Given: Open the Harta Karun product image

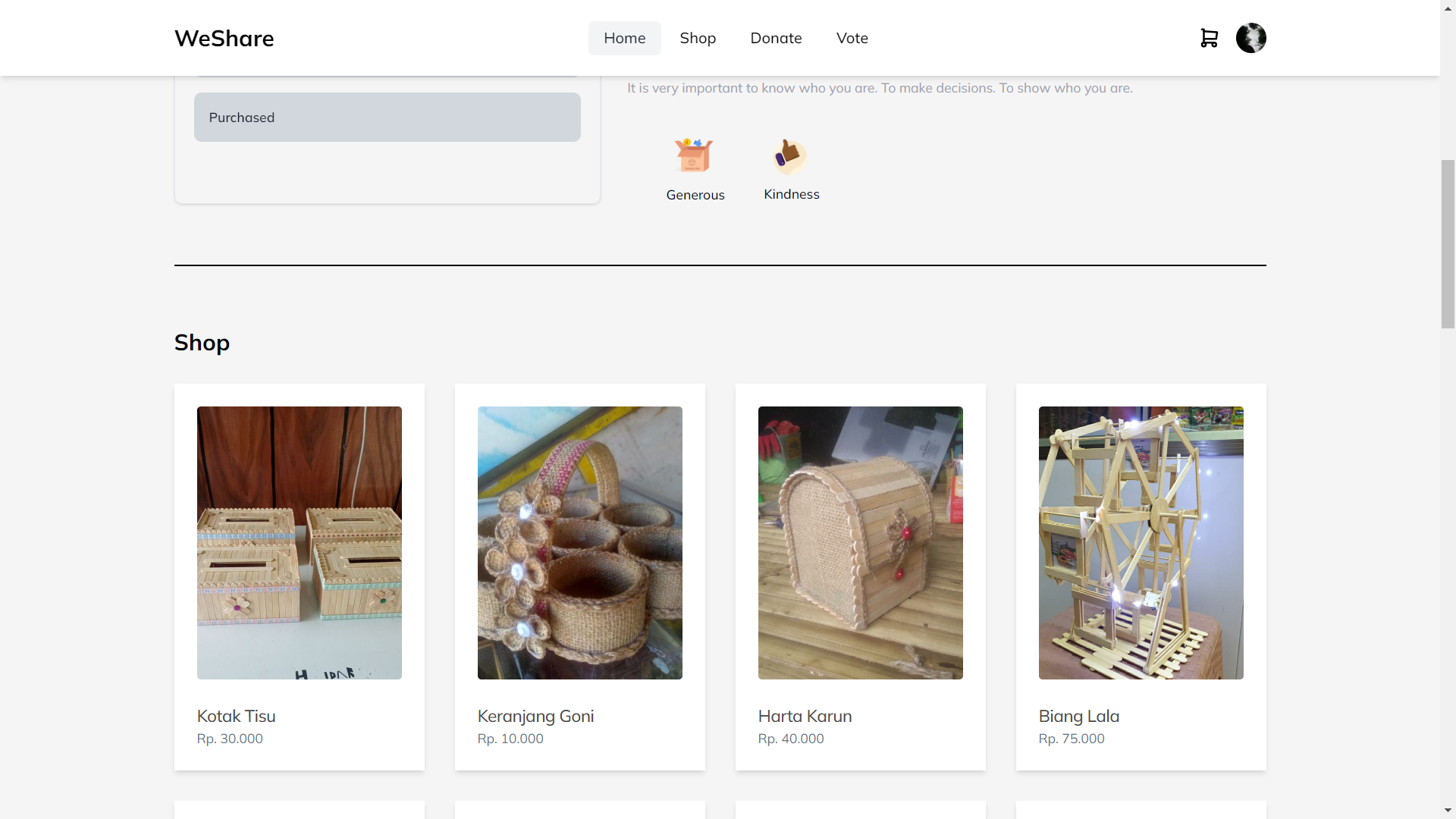Looking at the screenshot, I should coord(861,542).
